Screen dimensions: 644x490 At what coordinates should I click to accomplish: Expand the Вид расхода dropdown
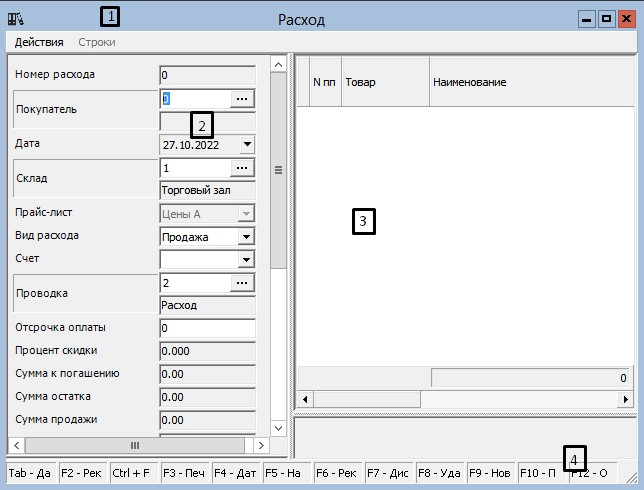(247, 237)
